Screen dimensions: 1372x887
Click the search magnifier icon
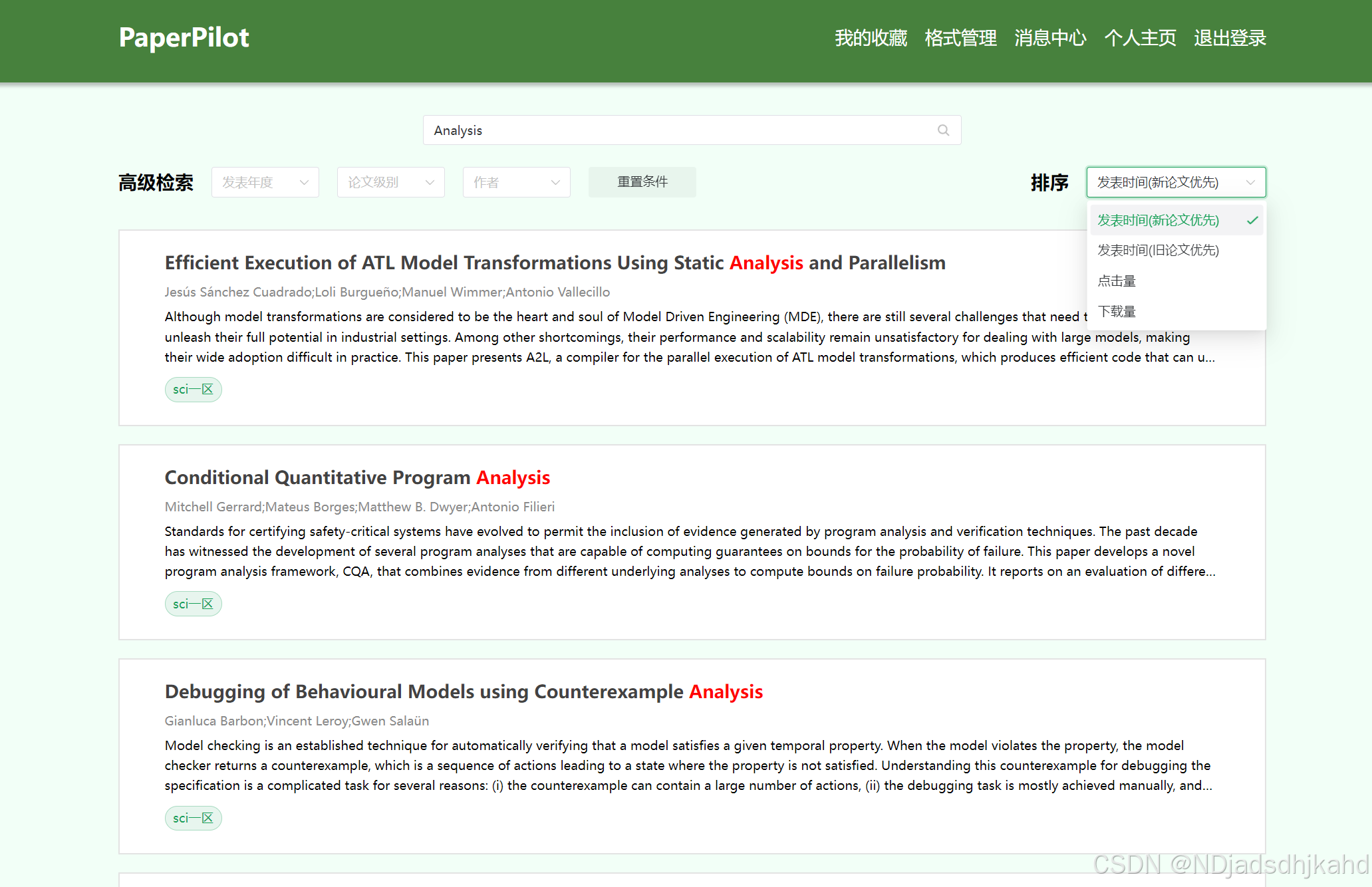pos(943,130)
